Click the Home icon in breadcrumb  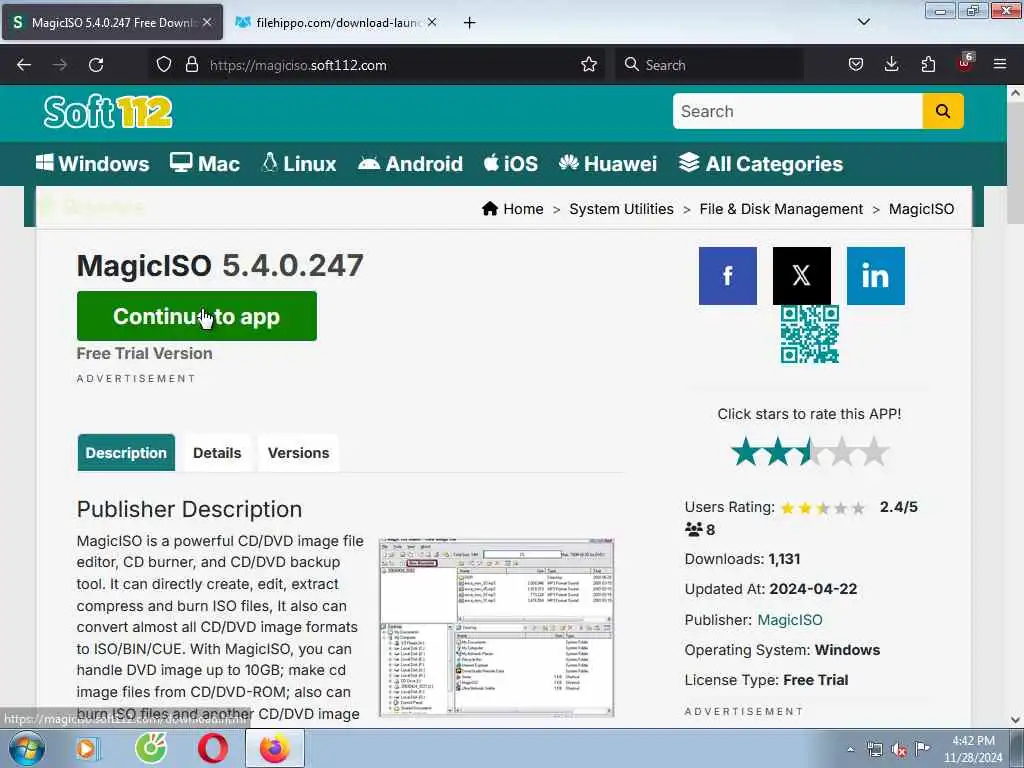pos(490,209)
